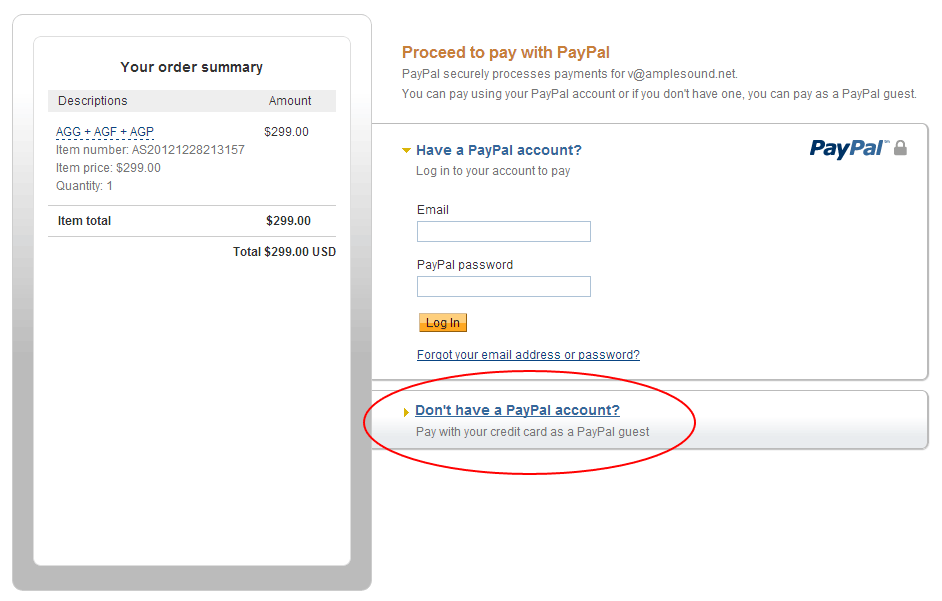Viewport: 942px width, 601px height.
Task: Expand the 'Don't have a PayPal account?' arrow
Action: [406, 412]
